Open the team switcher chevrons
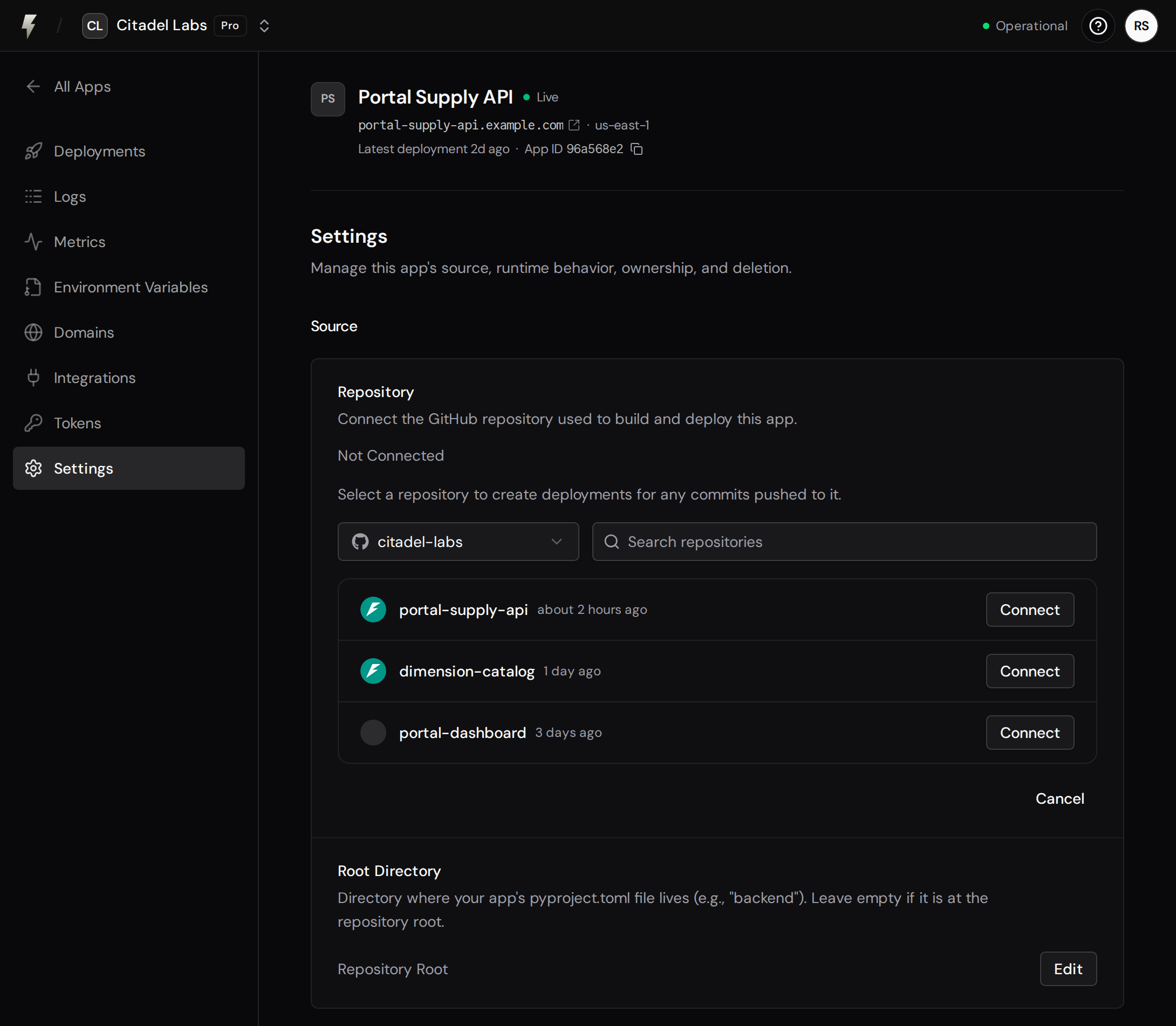The image size is (1176, 1026). (x=264, y=26)
